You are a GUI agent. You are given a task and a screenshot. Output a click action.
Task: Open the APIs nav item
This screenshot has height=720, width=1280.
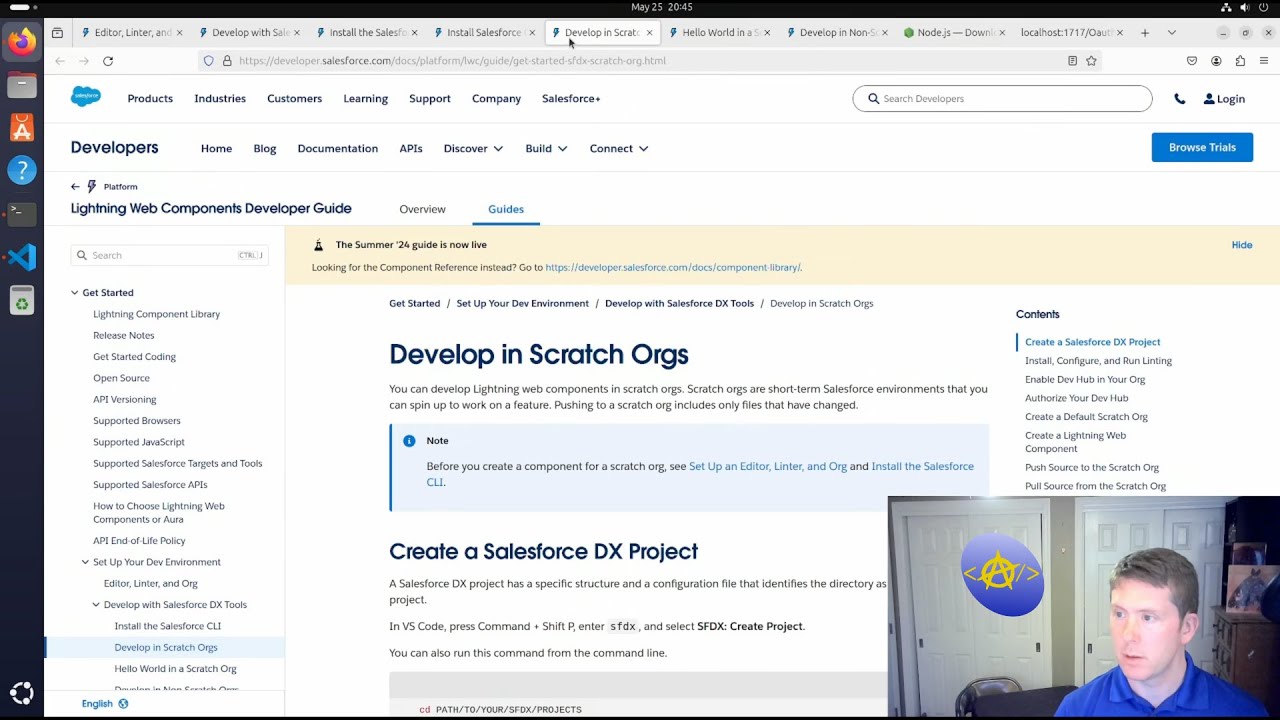(x=411, y=148)
